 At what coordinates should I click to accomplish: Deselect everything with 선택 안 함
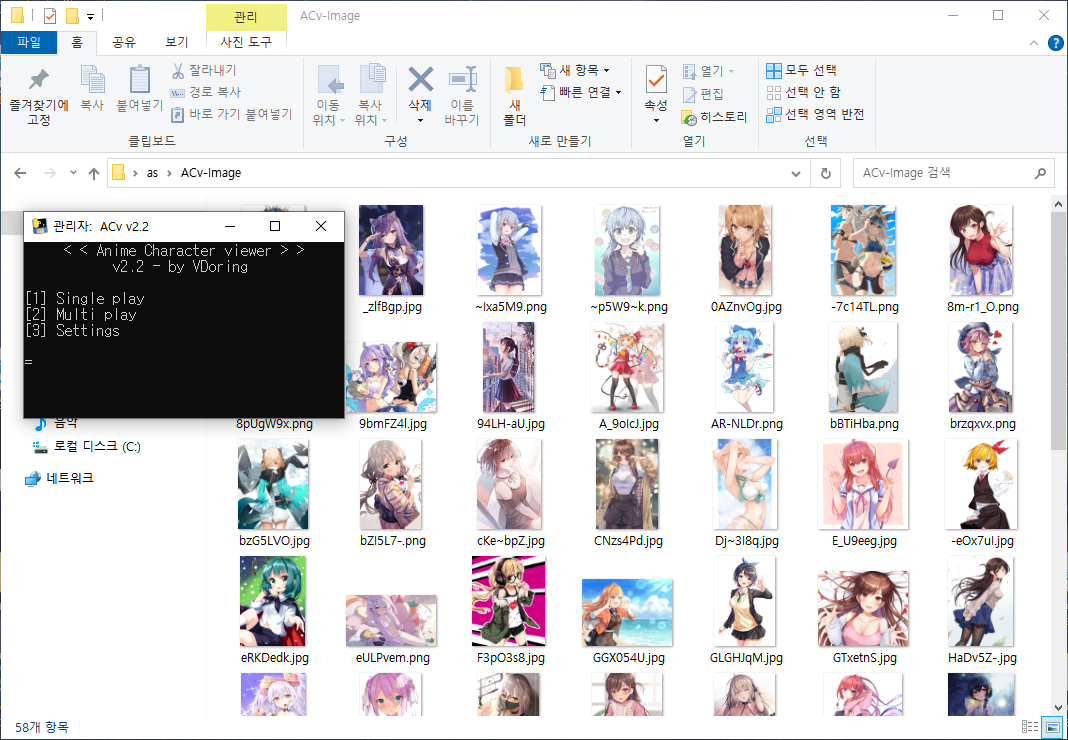pos(804,92)
